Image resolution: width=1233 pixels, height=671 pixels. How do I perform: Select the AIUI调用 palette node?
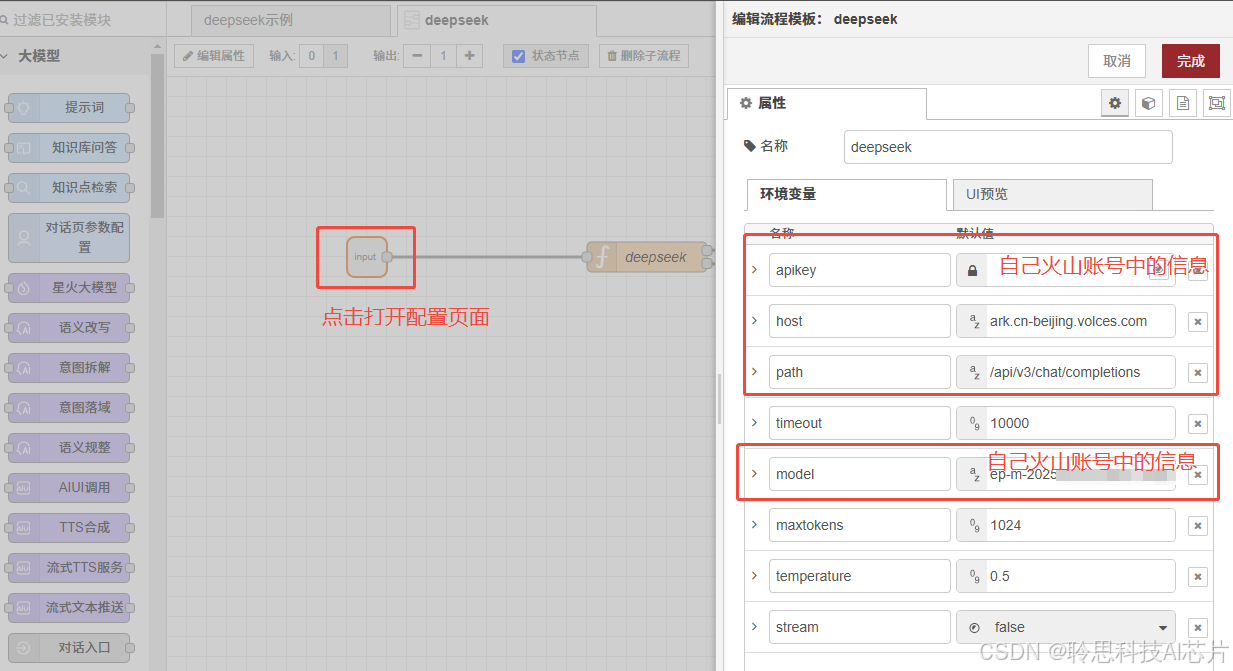tap(70, 487)
